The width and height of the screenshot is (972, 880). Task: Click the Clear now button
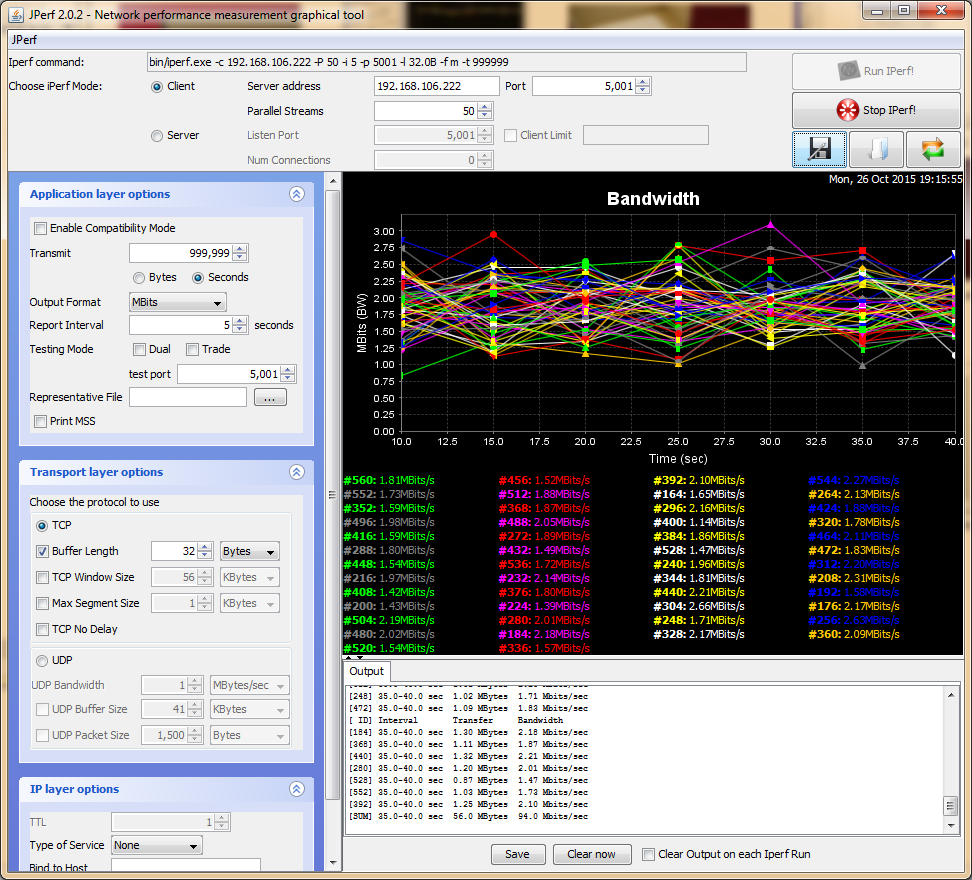(591, 855)
